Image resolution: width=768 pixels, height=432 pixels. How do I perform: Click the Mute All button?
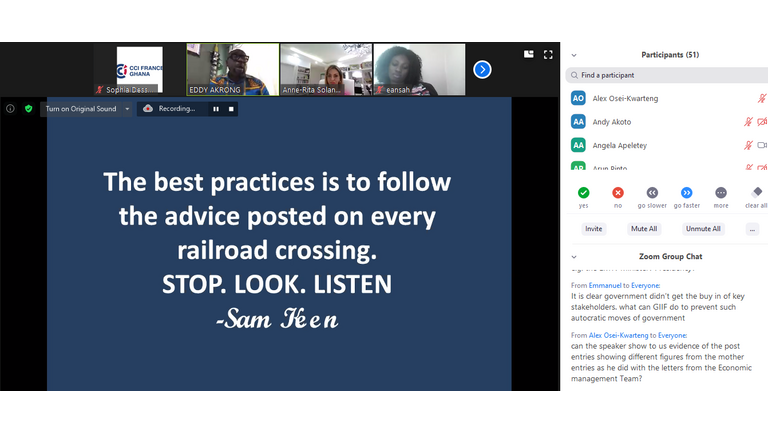point(643,229)
